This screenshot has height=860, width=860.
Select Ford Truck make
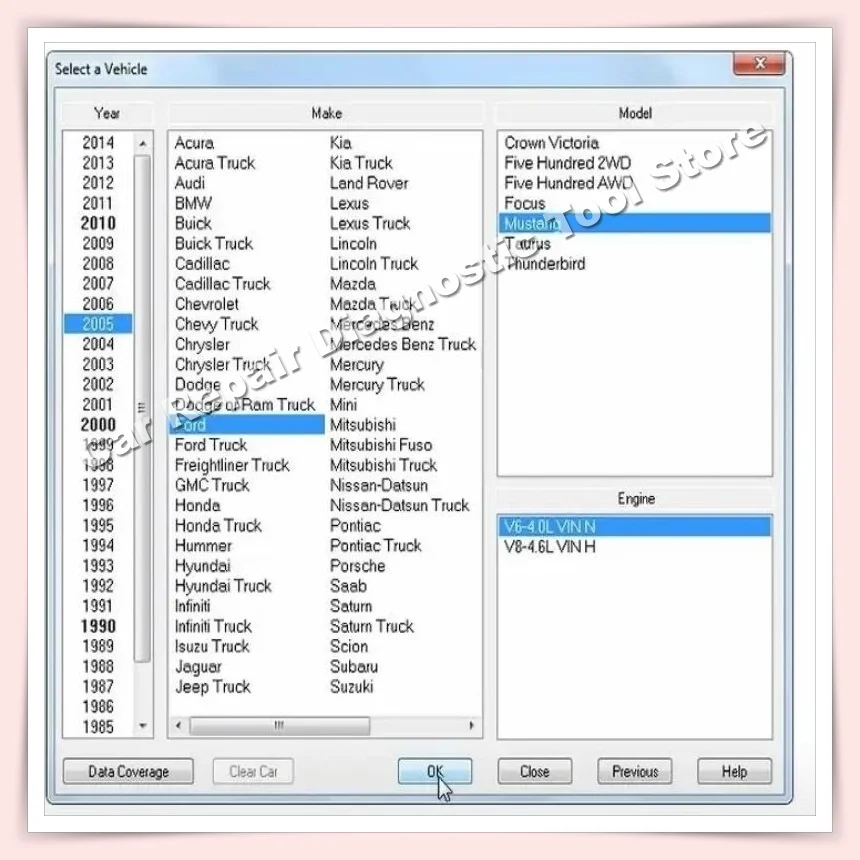pyautogui.click(x=211, y=445)
